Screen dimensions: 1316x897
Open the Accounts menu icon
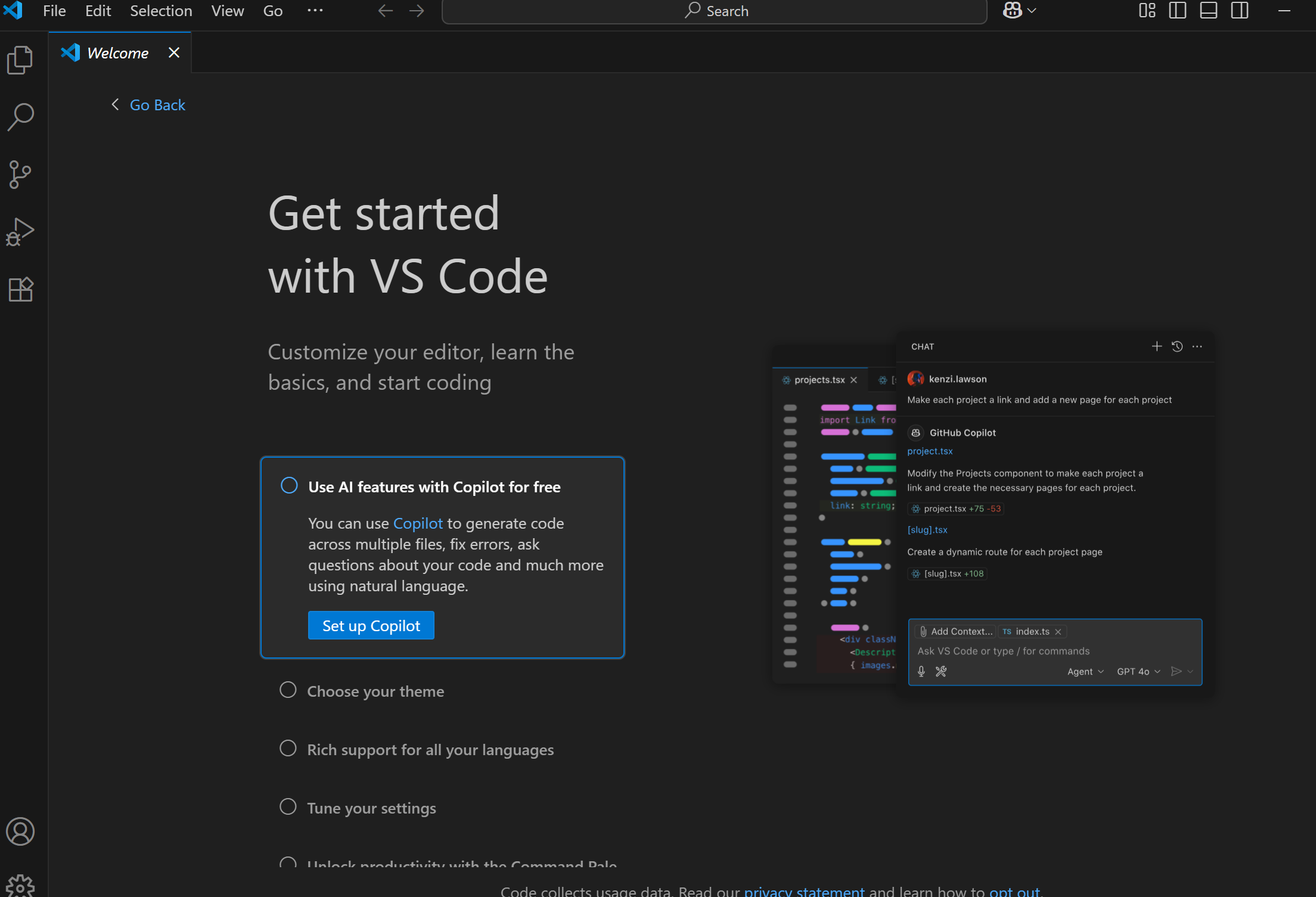pos(20,831)
